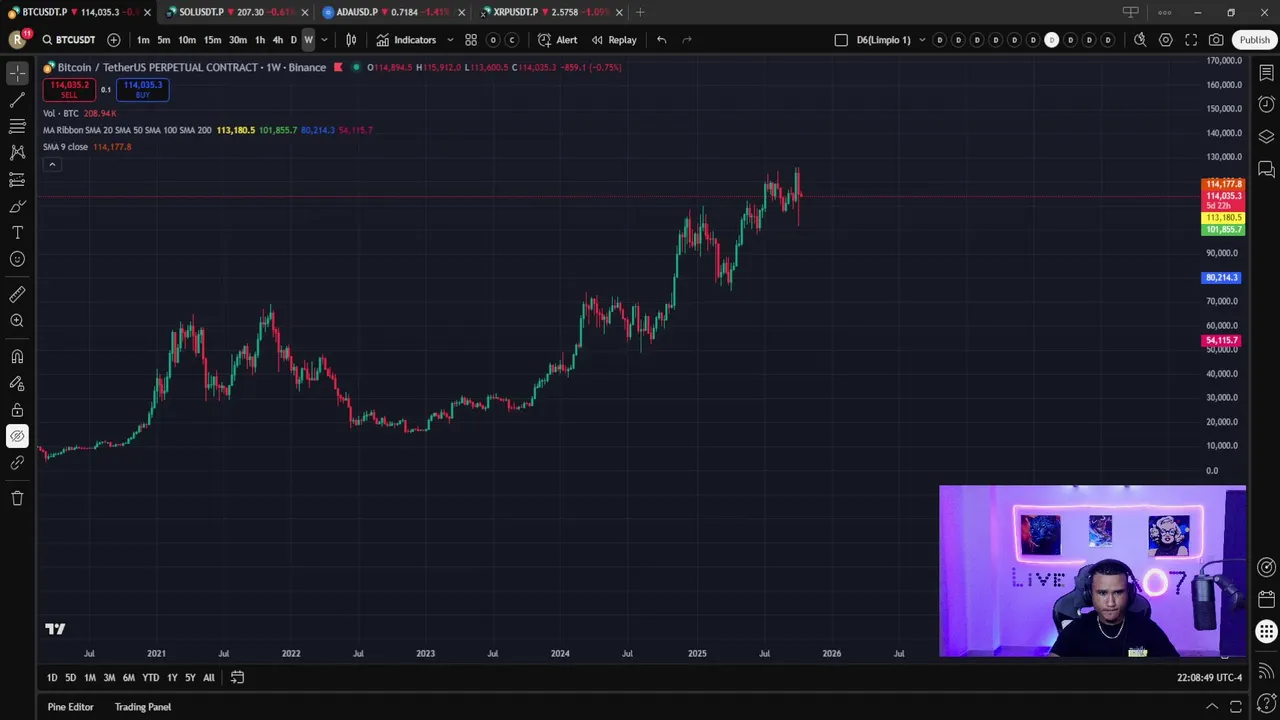This screenshot has width=1280, height=720.
Task: Enter fullscreen mode
Action: (x=1191, y=40)
